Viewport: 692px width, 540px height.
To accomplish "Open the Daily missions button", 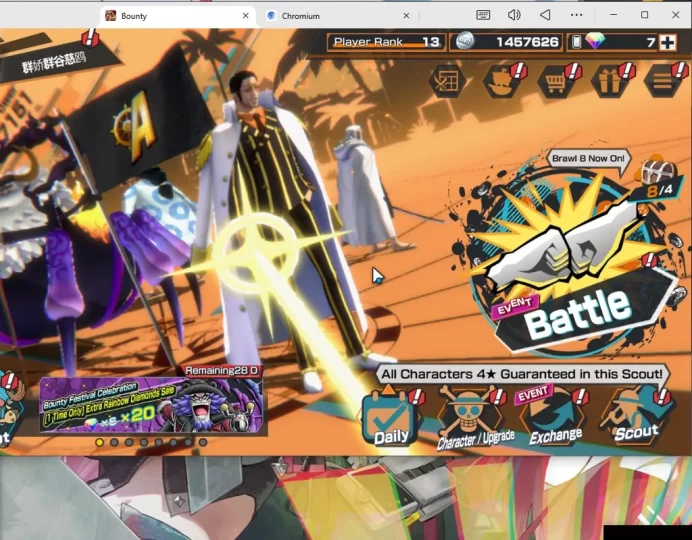I will tap(391, 419).
